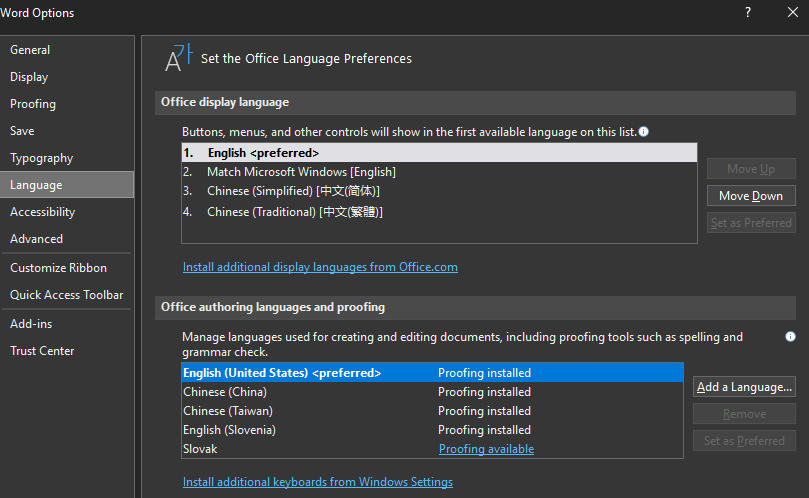Open Typography options
The height and width of the screenshot is (498, 809).
coord(67,158)
